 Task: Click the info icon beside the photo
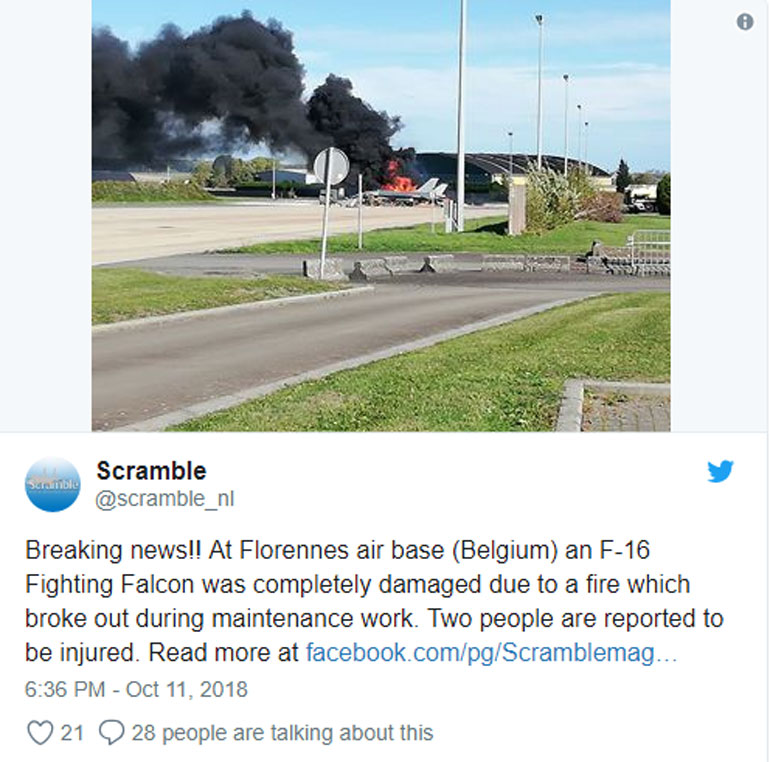[744, 22]
